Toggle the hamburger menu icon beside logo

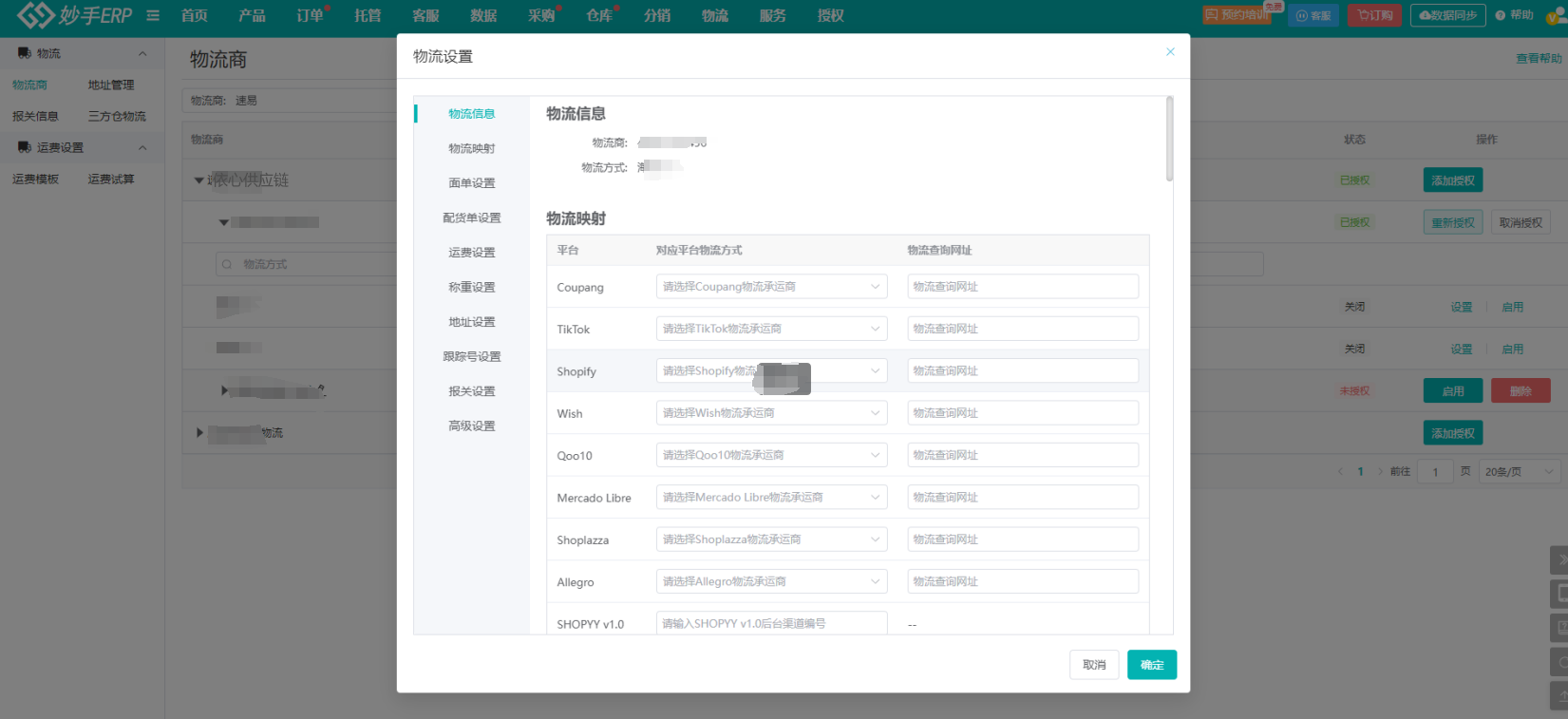pos(153,15)
